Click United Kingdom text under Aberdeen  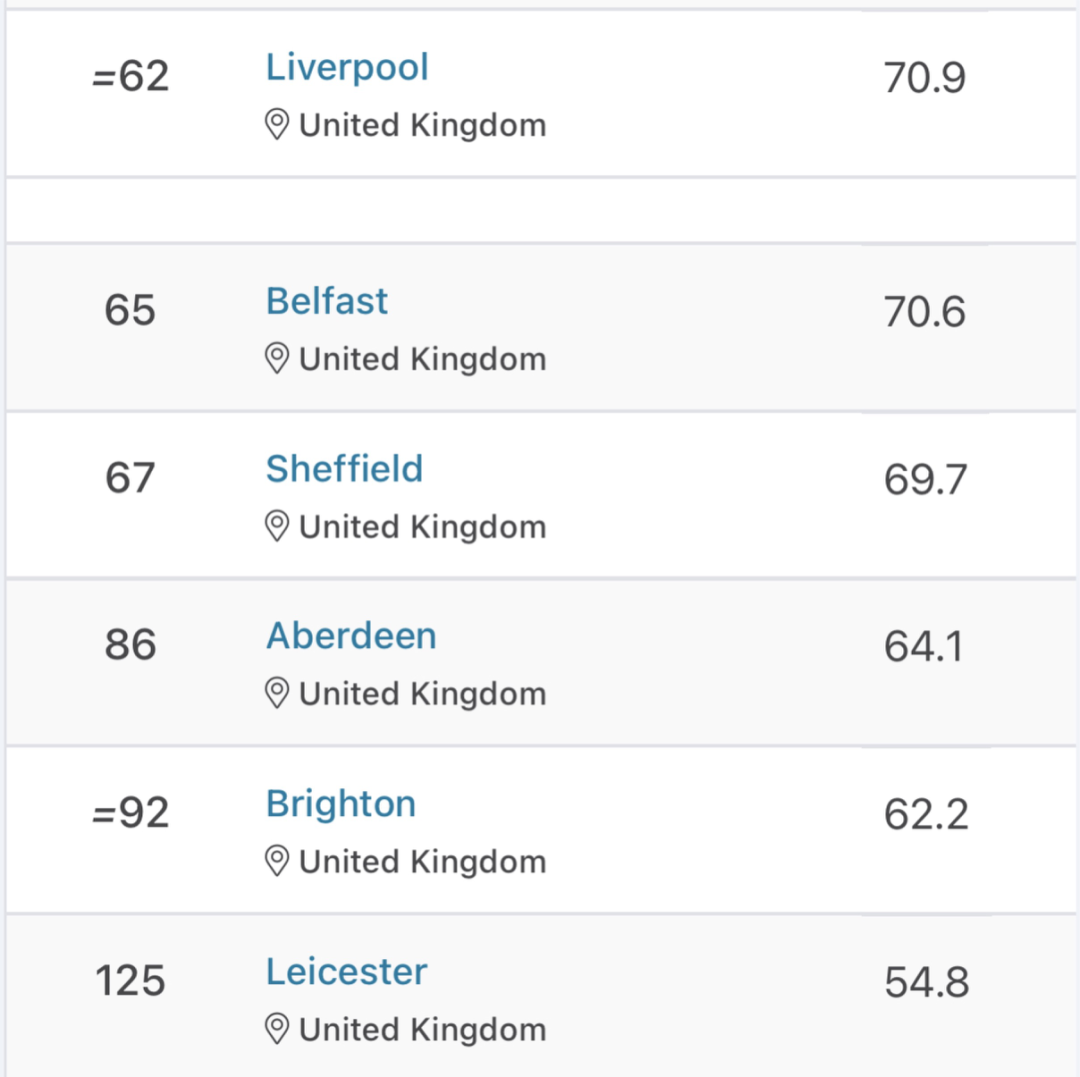(422, 694)
